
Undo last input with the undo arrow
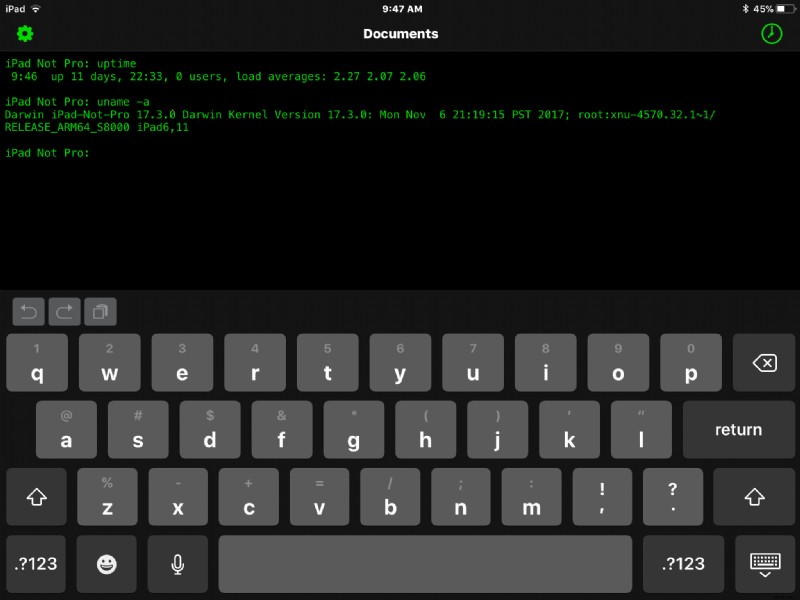[28, 311]
